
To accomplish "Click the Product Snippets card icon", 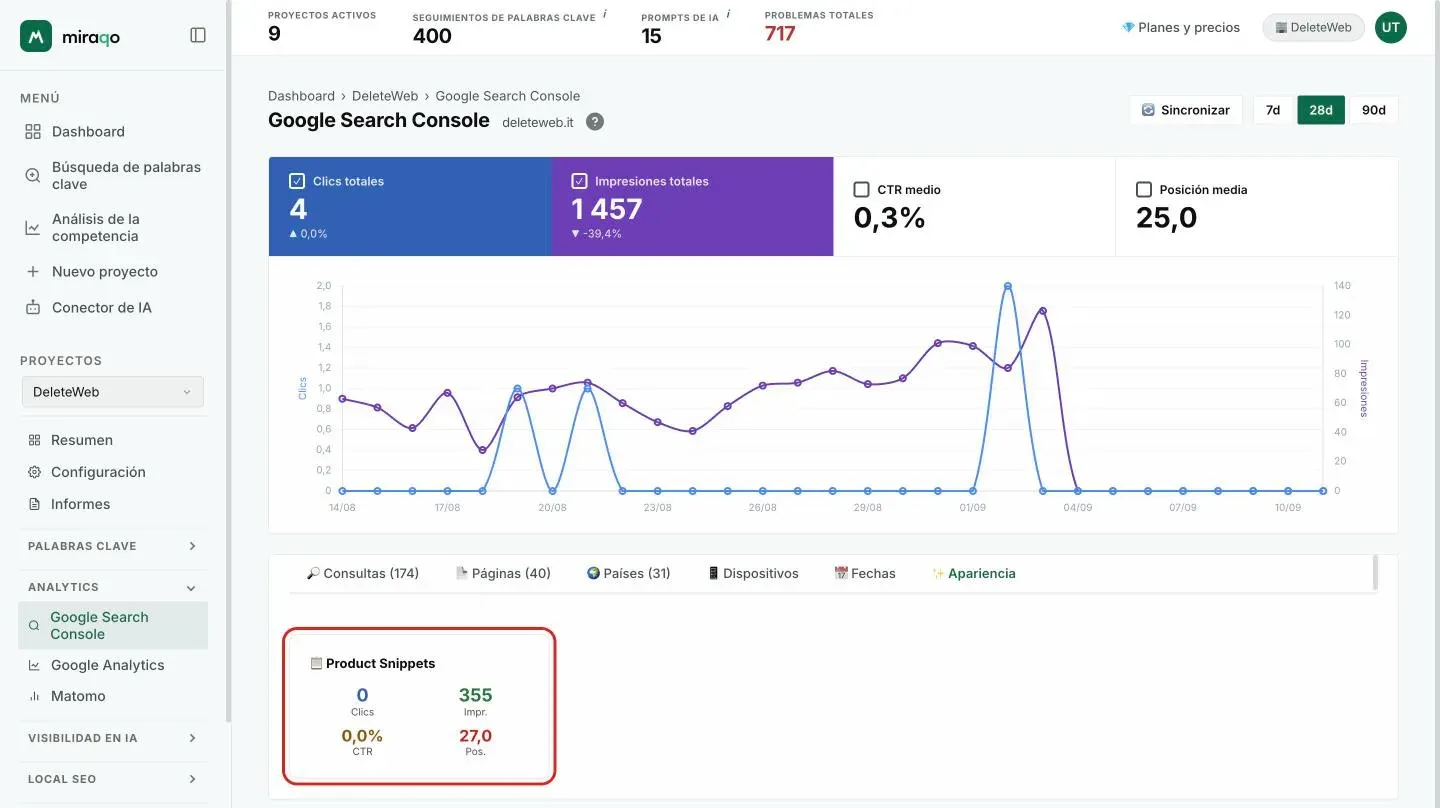I will [x=316, y=663].
